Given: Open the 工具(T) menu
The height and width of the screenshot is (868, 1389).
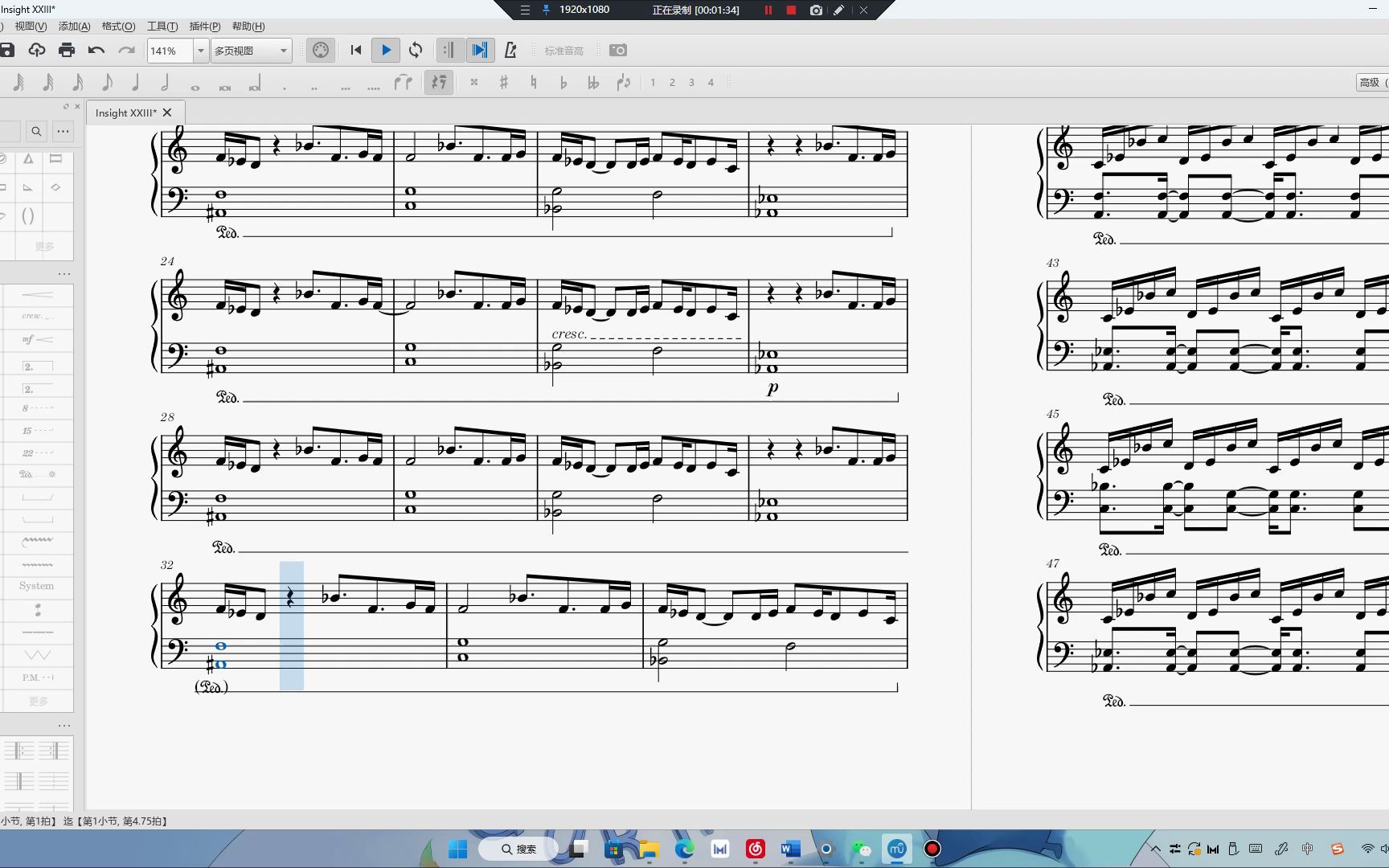Looking at the screenshot, I should pos(162,27).
